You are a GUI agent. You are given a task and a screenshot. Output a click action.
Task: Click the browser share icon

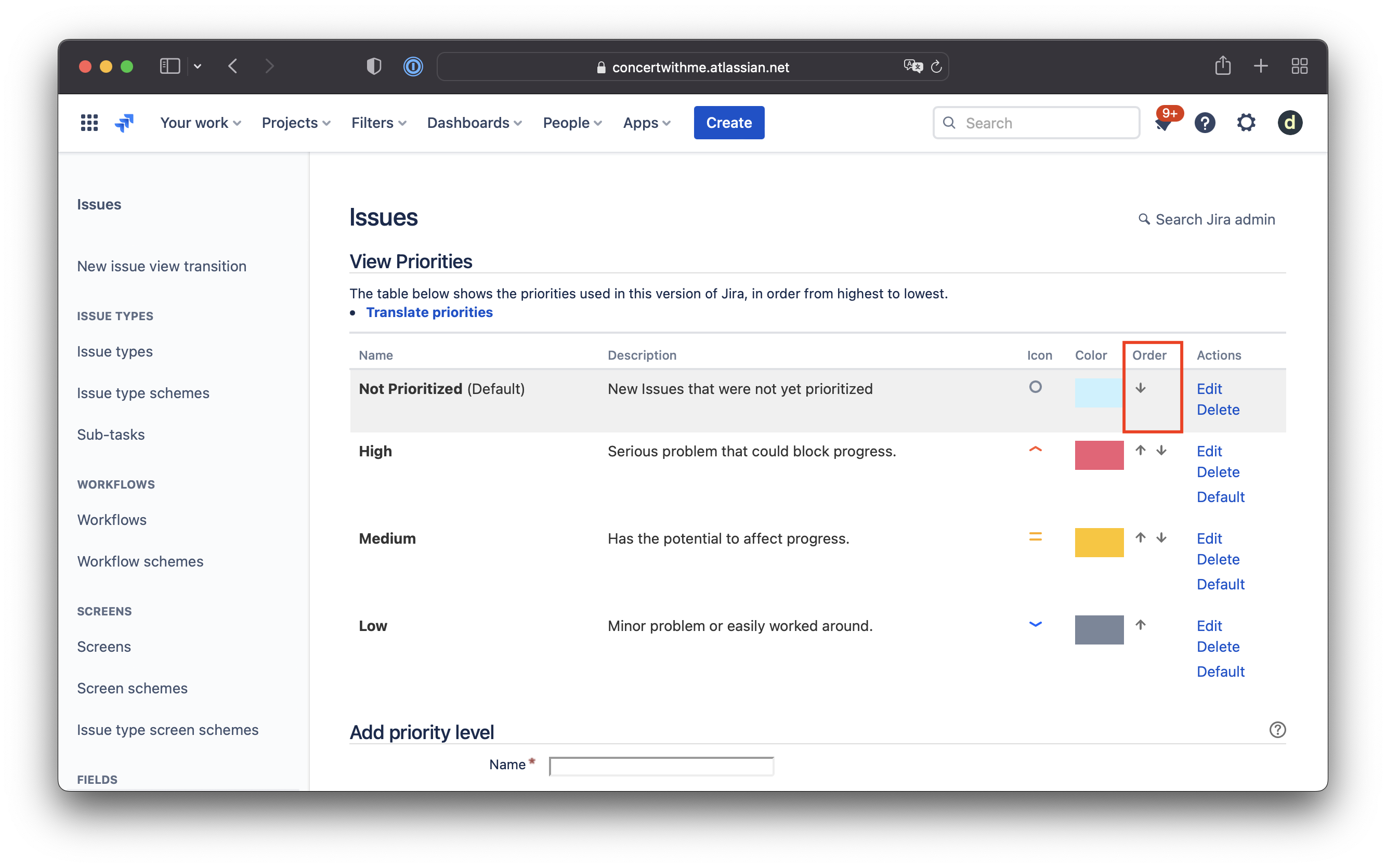1223,65
